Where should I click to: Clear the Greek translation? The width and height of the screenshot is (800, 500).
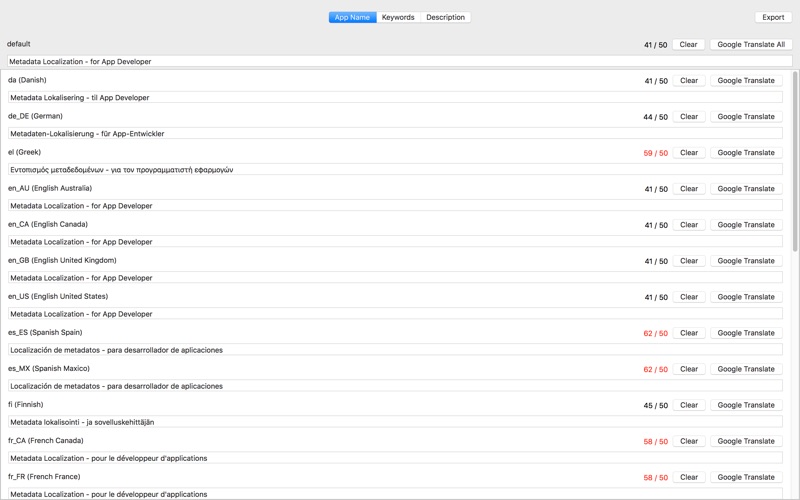(x=688, y=153)
